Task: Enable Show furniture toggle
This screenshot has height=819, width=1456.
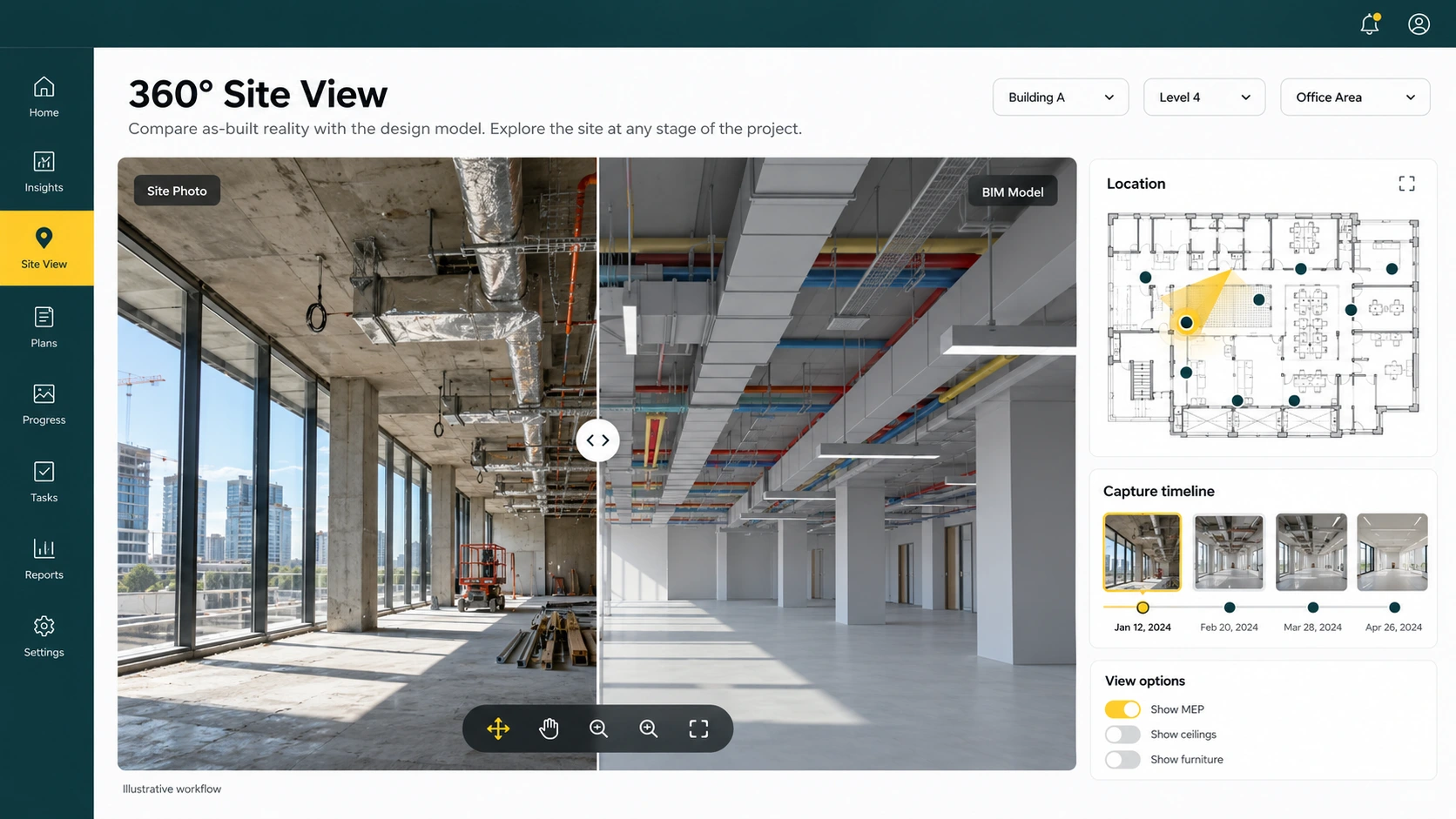Action: (x=1122, y=760)
